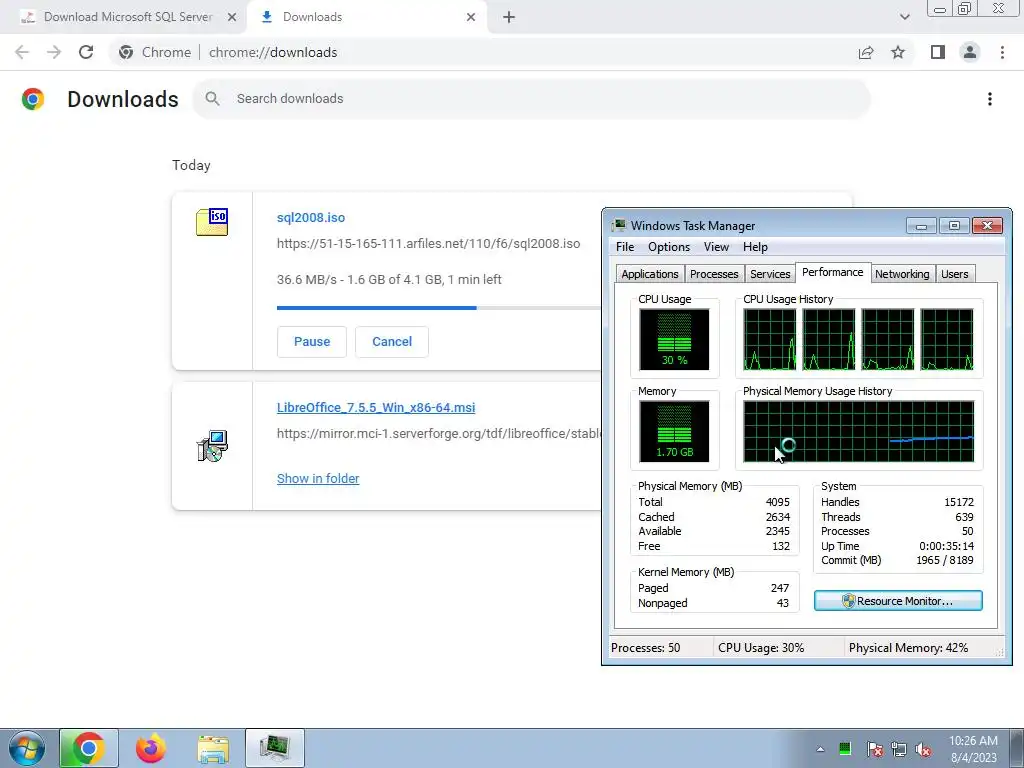Open Resource Monitor from Task Manager
1024x768 pixels.
(898, 601)
